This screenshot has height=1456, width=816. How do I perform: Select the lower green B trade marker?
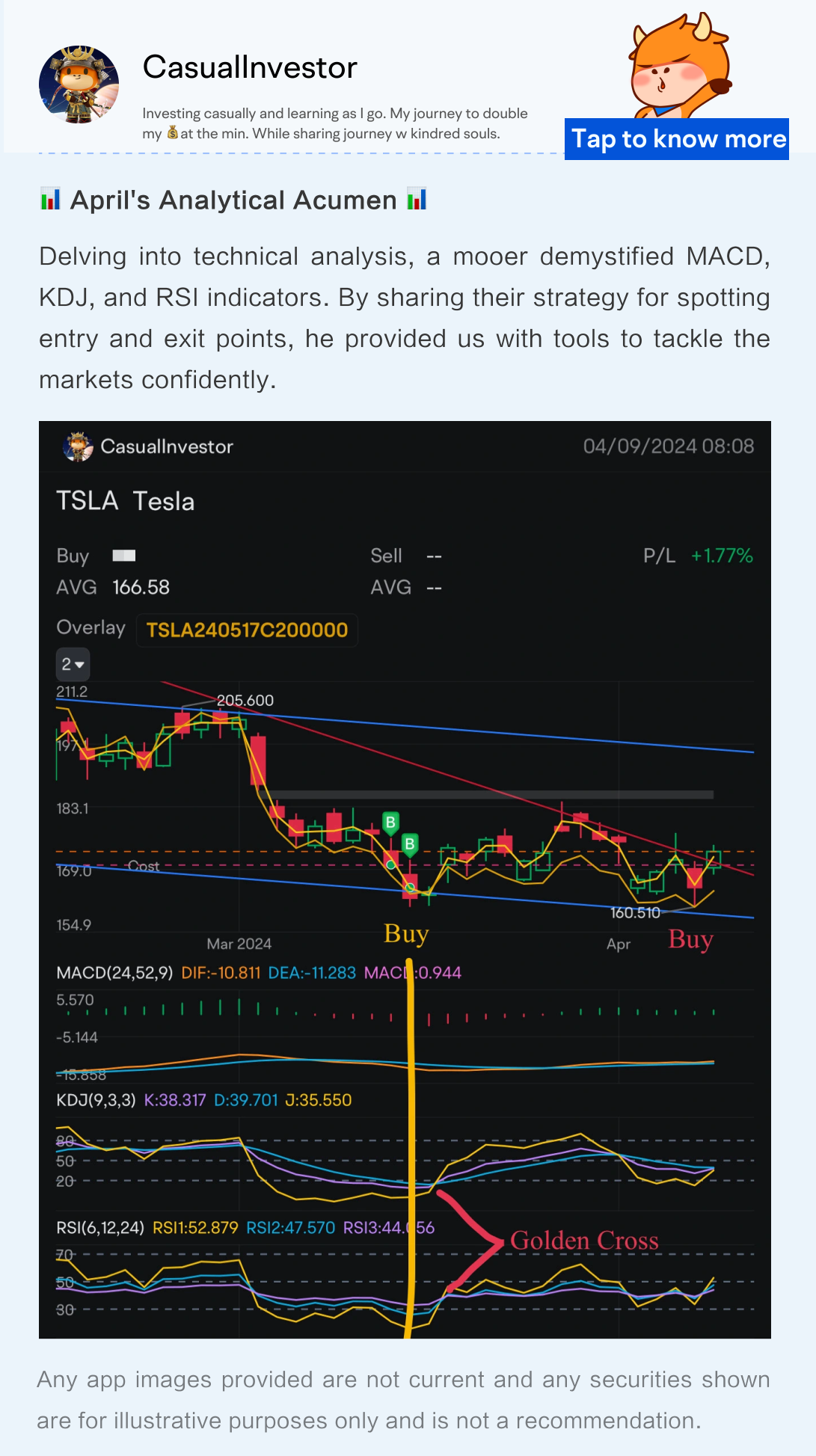tap(409, 844)
